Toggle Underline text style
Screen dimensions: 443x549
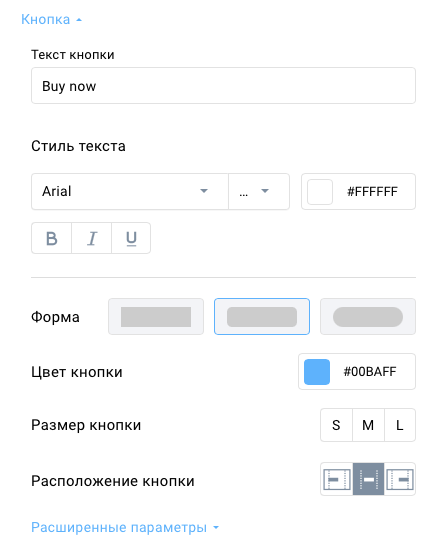tap(131, 238)
